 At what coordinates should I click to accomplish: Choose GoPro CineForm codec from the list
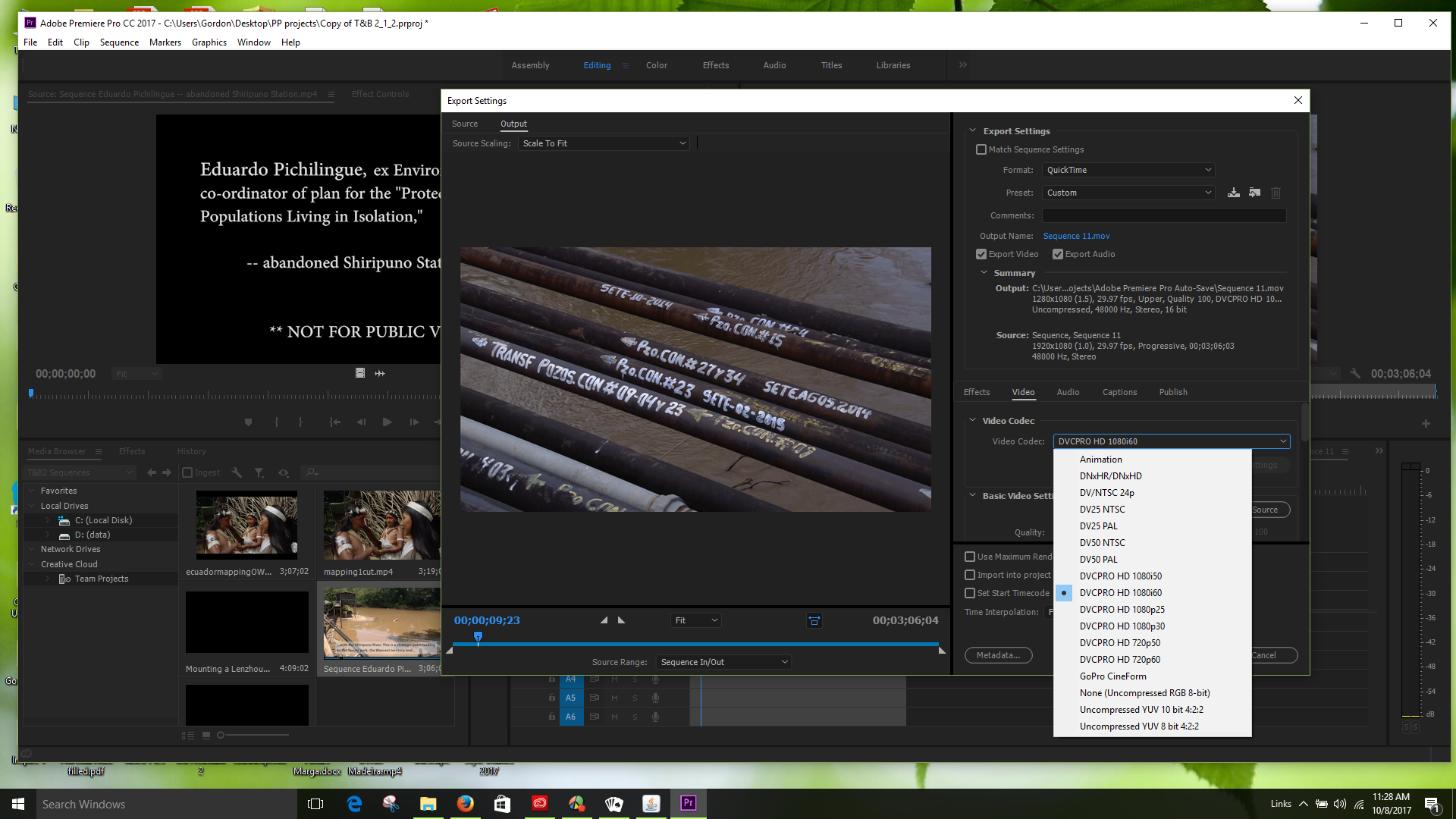coord(1112,676)
